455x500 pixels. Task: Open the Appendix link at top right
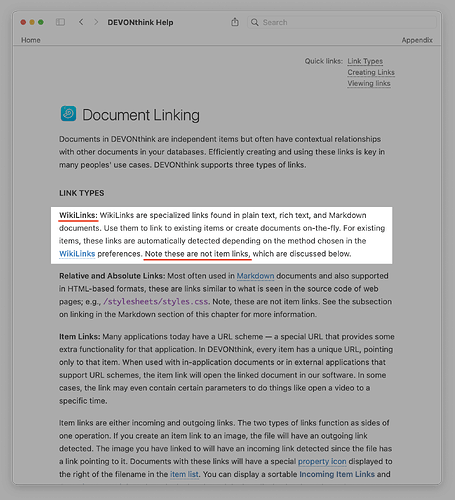click(x=417, y=40)
